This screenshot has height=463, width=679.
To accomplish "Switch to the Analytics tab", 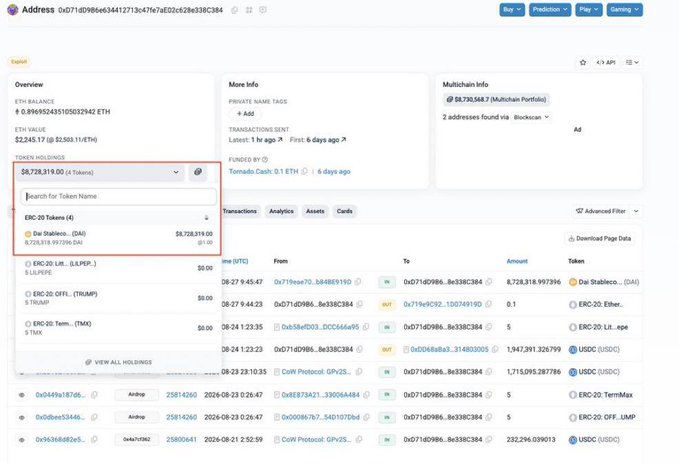I will tap(281, 211).
